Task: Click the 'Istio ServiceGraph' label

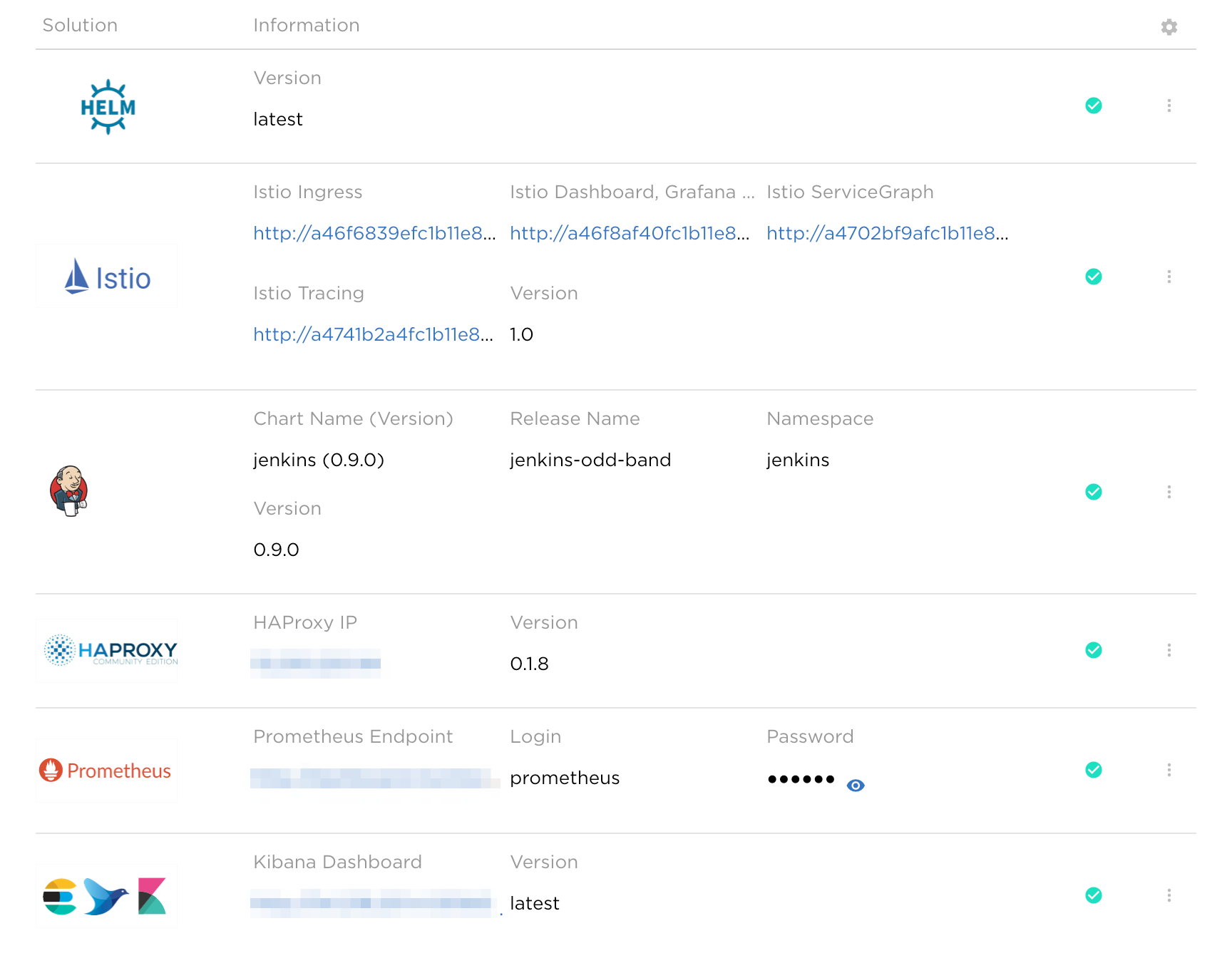Action: (x=850, y=192)
